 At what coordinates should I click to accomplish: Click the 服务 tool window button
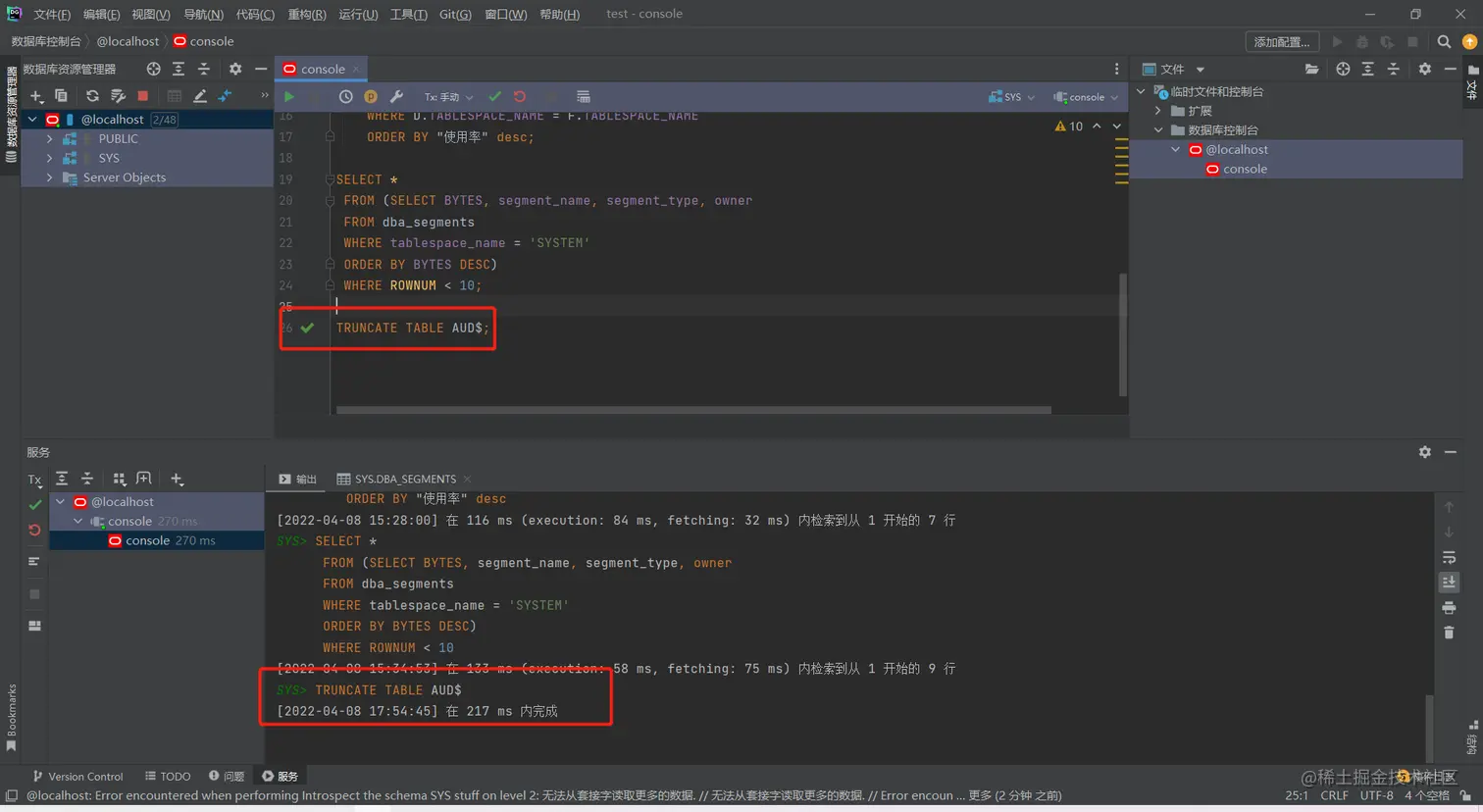[281, 776]
